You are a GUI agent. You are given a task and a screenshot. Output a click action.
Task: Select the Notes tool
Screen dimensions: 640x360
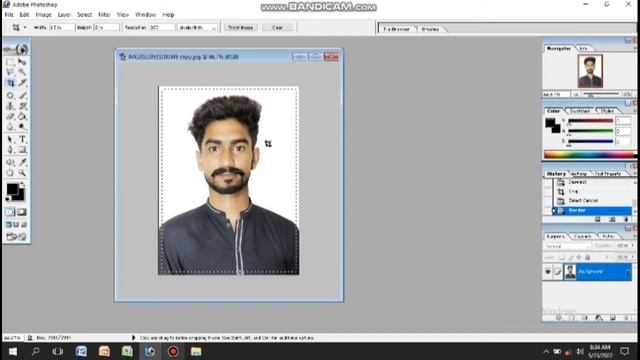coord(10,162)
